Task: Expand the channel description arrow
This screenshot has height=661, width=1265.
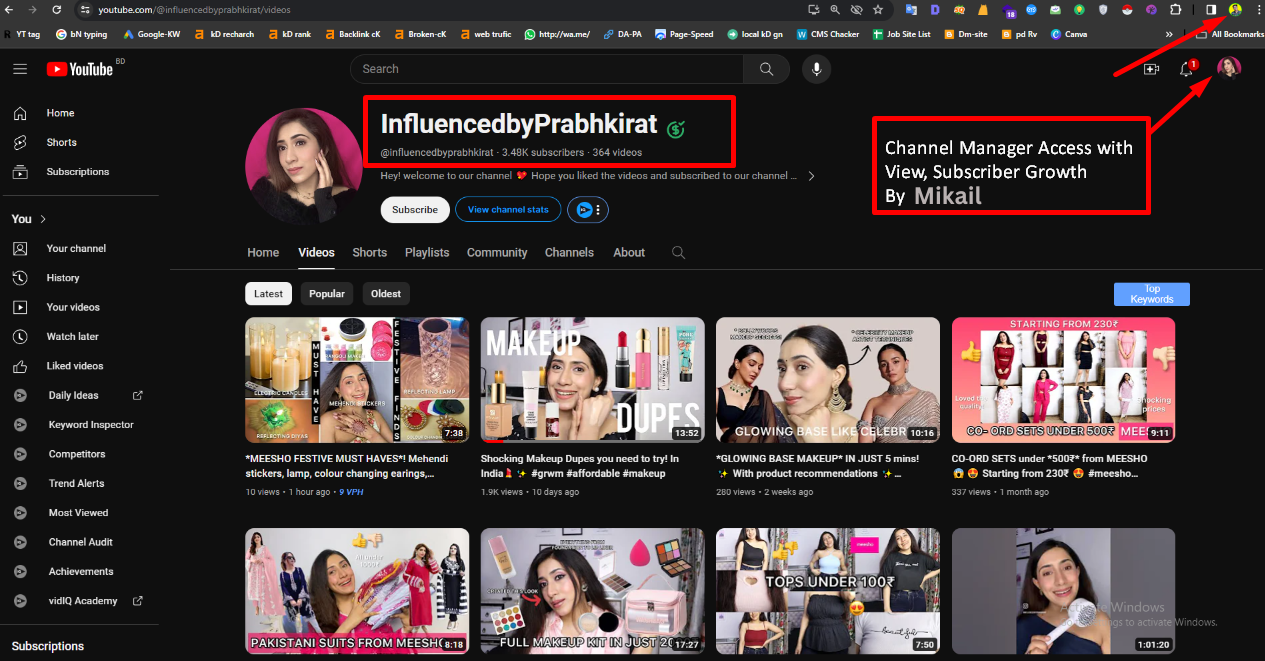Action: coord(811,176)
